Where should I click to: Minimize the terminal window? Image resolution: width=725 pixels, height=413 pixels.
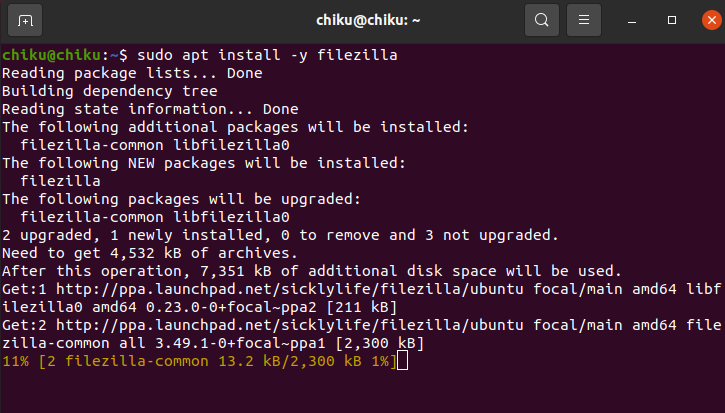click(632, 19)
